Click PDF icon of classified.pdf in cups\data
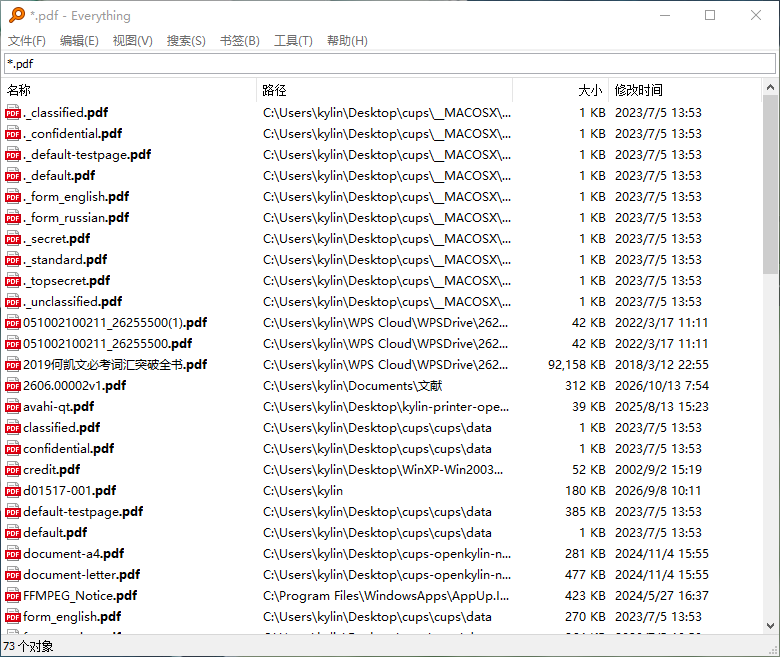Screen dimensions: 780x657 pyautogui.click(x=13, y=428)
